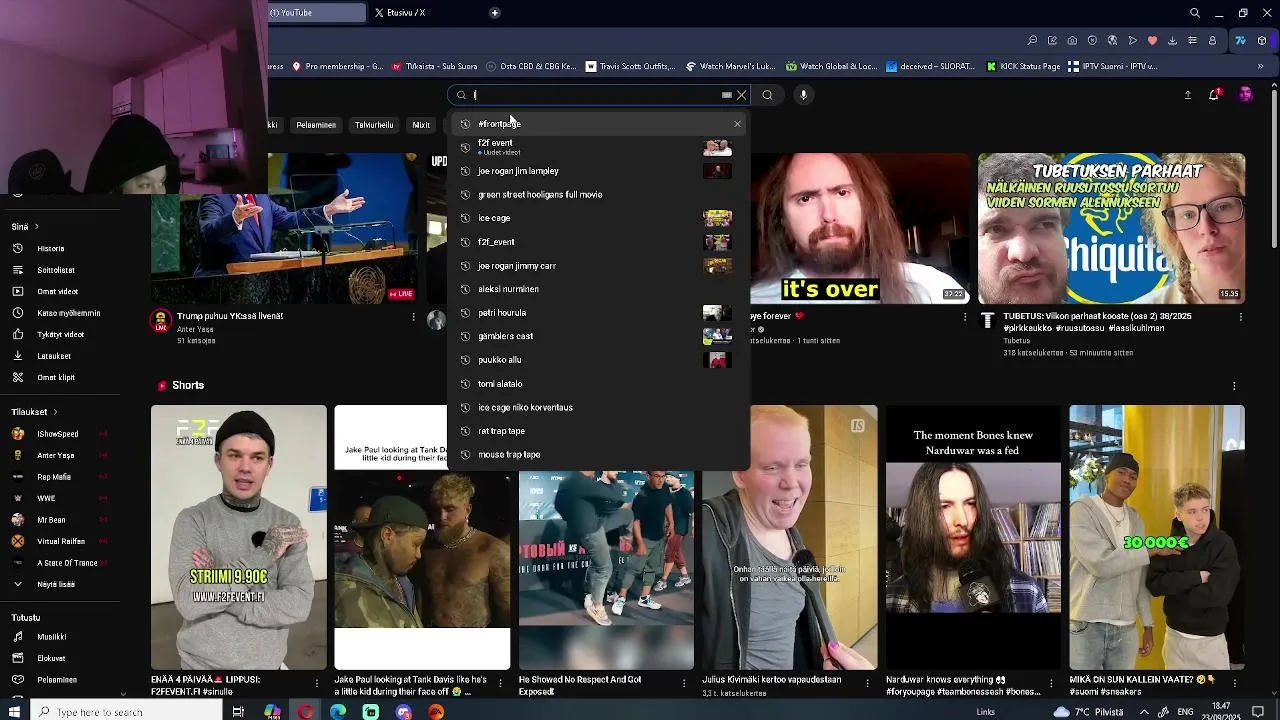This screenshot has width=1280, height=720.
Task: Clear the YouTube search box
Action: [x=741, y=95]
